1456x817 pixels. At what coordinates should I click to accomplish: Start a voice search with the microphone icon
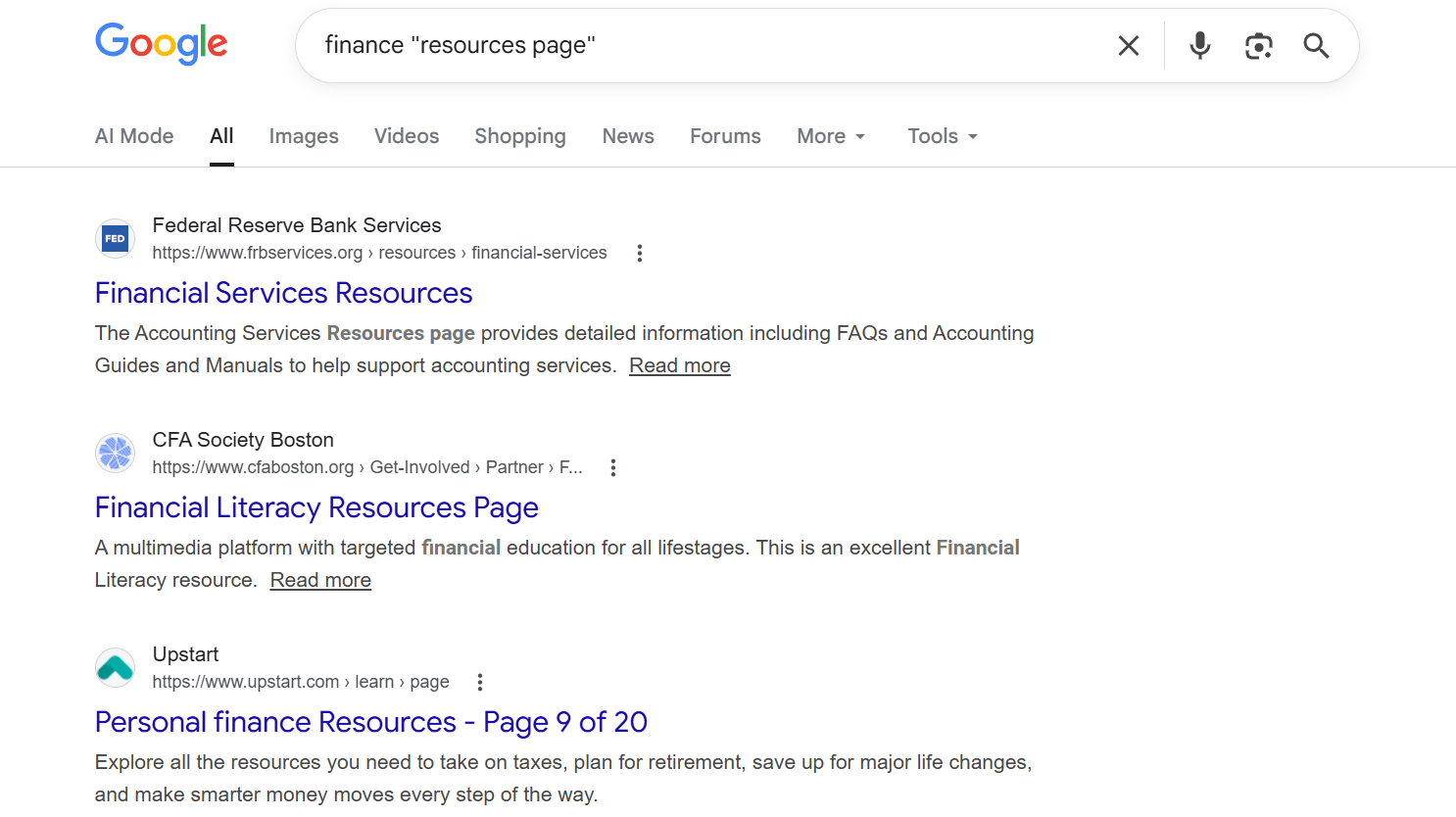pyautogui.click(x=1199, y=45)
